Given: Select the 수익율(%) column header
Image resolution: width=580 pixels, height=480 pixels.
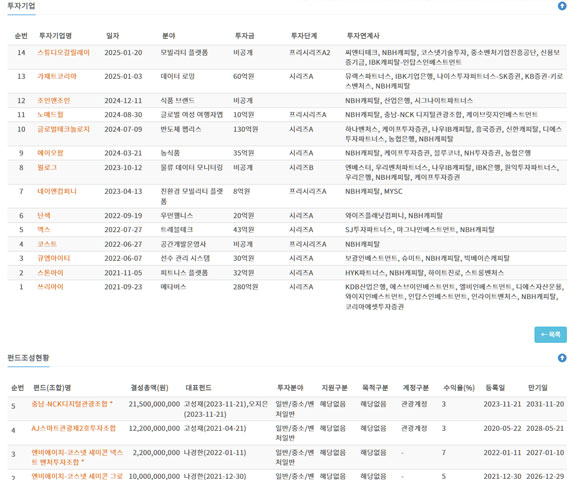Looking at the screenshot, I should (x=459, y=388).
